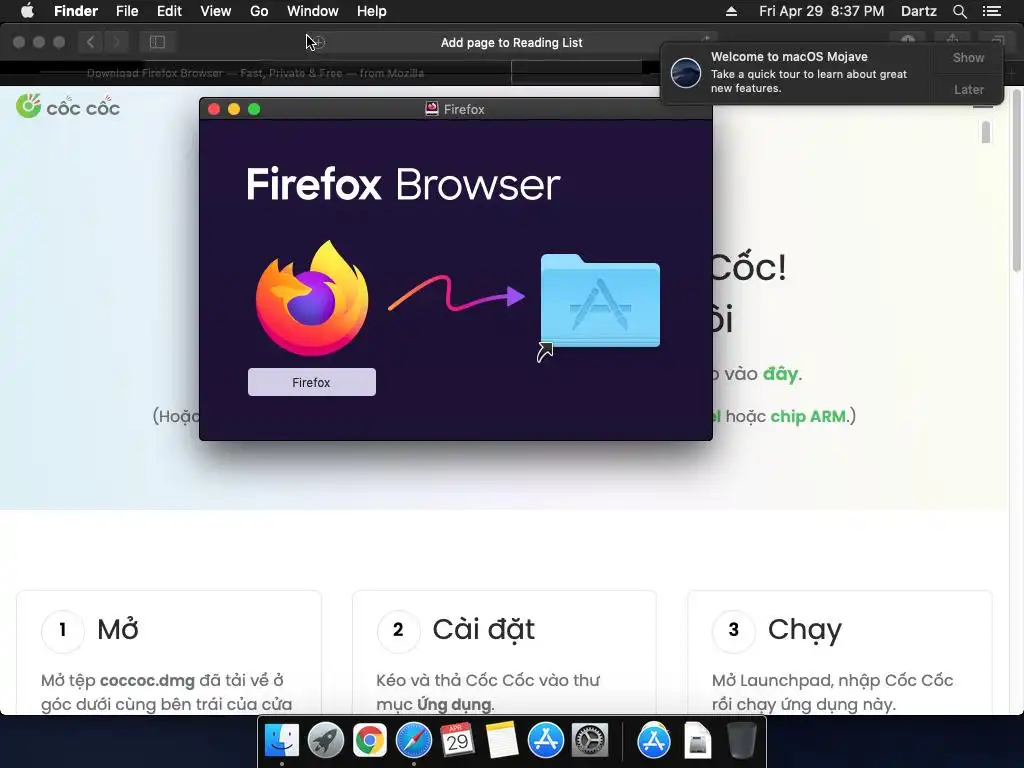Click the green đây link
Image resolution: width=1024 pixels, height=768 pixels.
point(780,374)
